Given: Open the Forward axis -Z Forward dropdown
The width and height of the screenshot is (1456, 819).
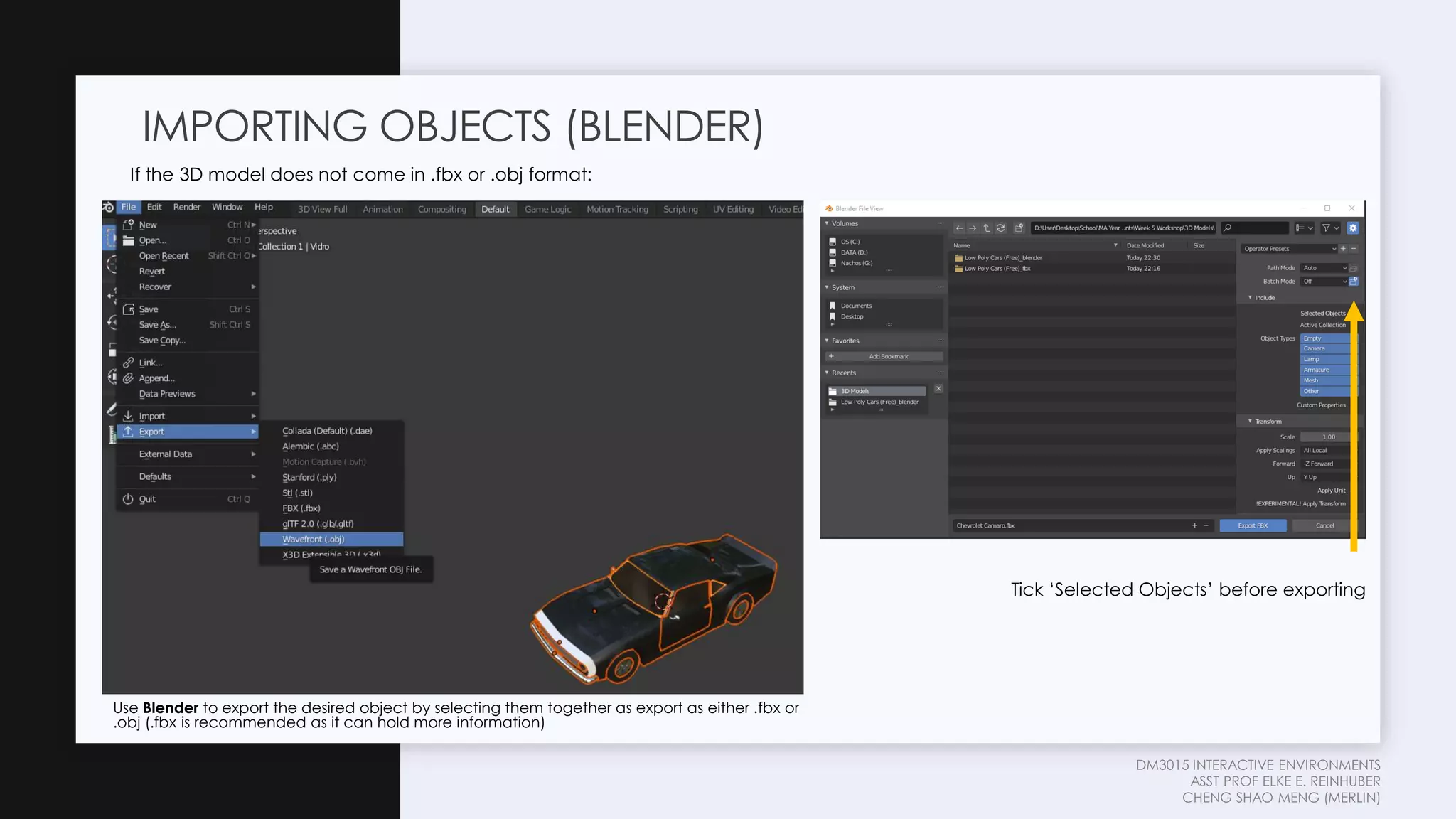Looking at the screenshot, I should [1327, 464].
